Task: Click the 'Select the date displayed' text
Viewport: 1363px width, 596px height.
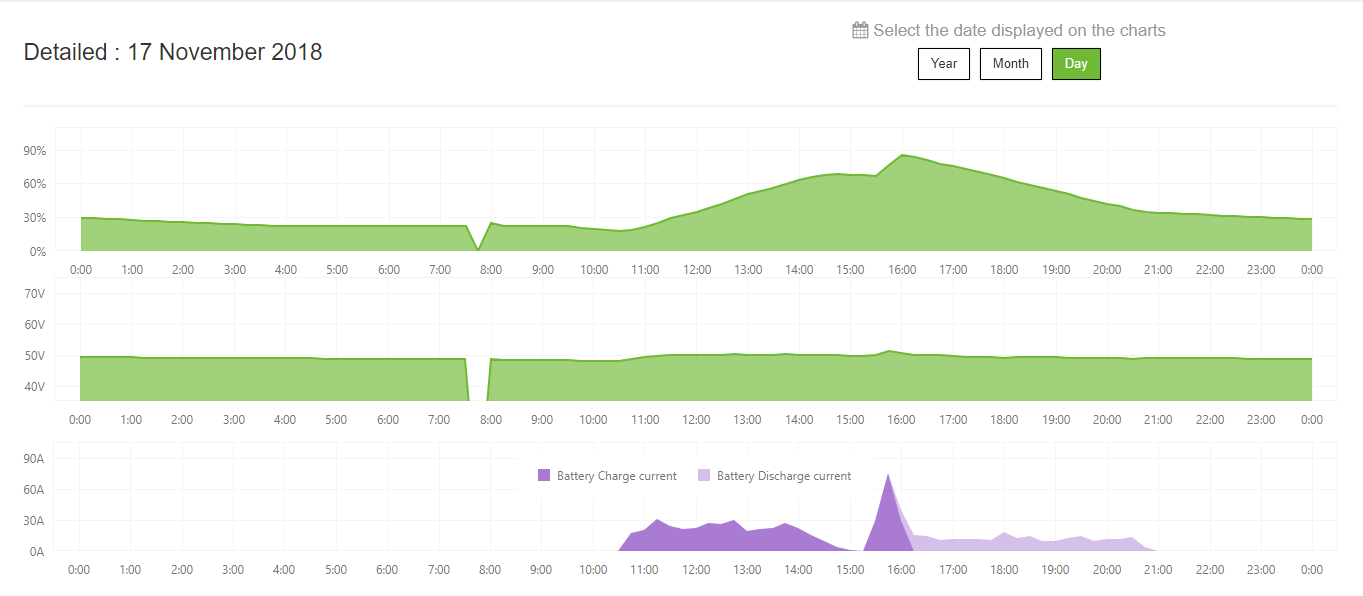Action: coord(1019,30)
